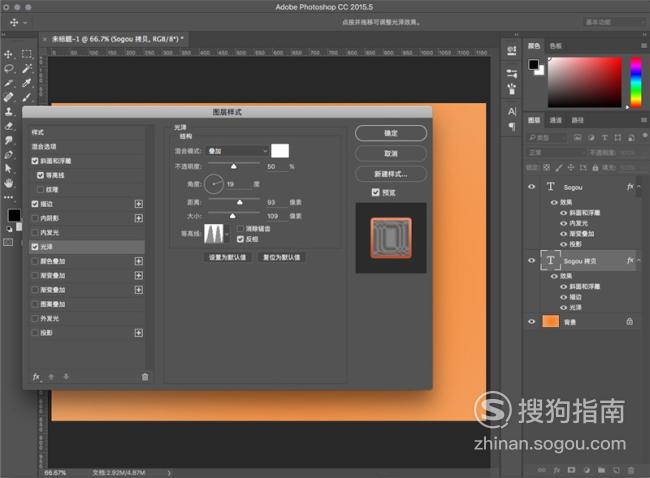Open the Paragraph panel icon
The height and width of the screenshot is (478, 650).
[x=512, y=126]
